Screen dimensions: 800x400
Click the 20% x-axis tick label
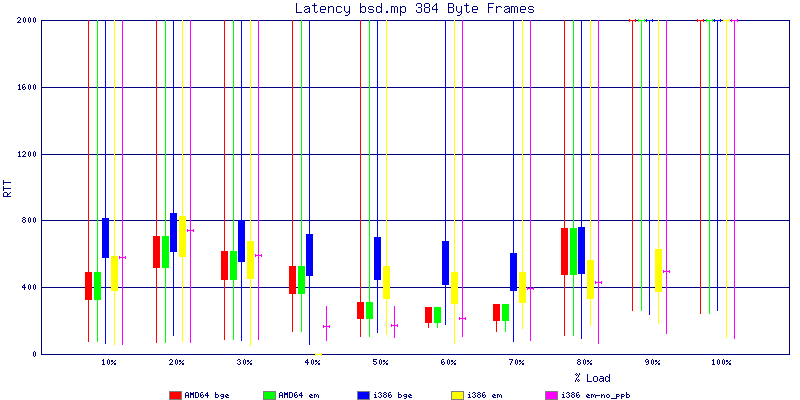point(177,362)
